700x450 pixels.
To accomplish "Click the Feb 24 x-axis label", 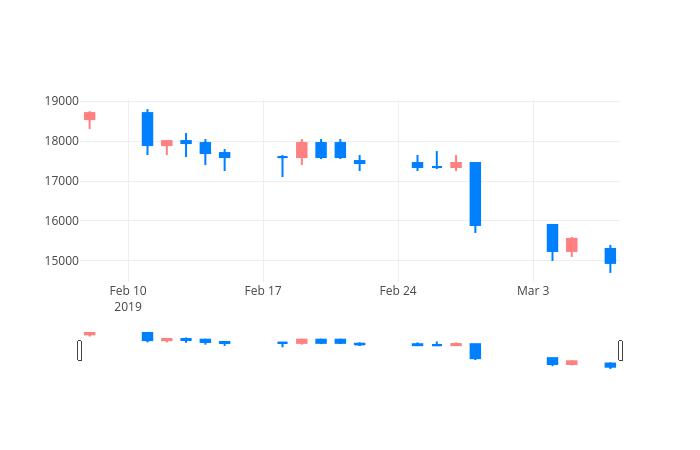I will [x=398, y=291].
